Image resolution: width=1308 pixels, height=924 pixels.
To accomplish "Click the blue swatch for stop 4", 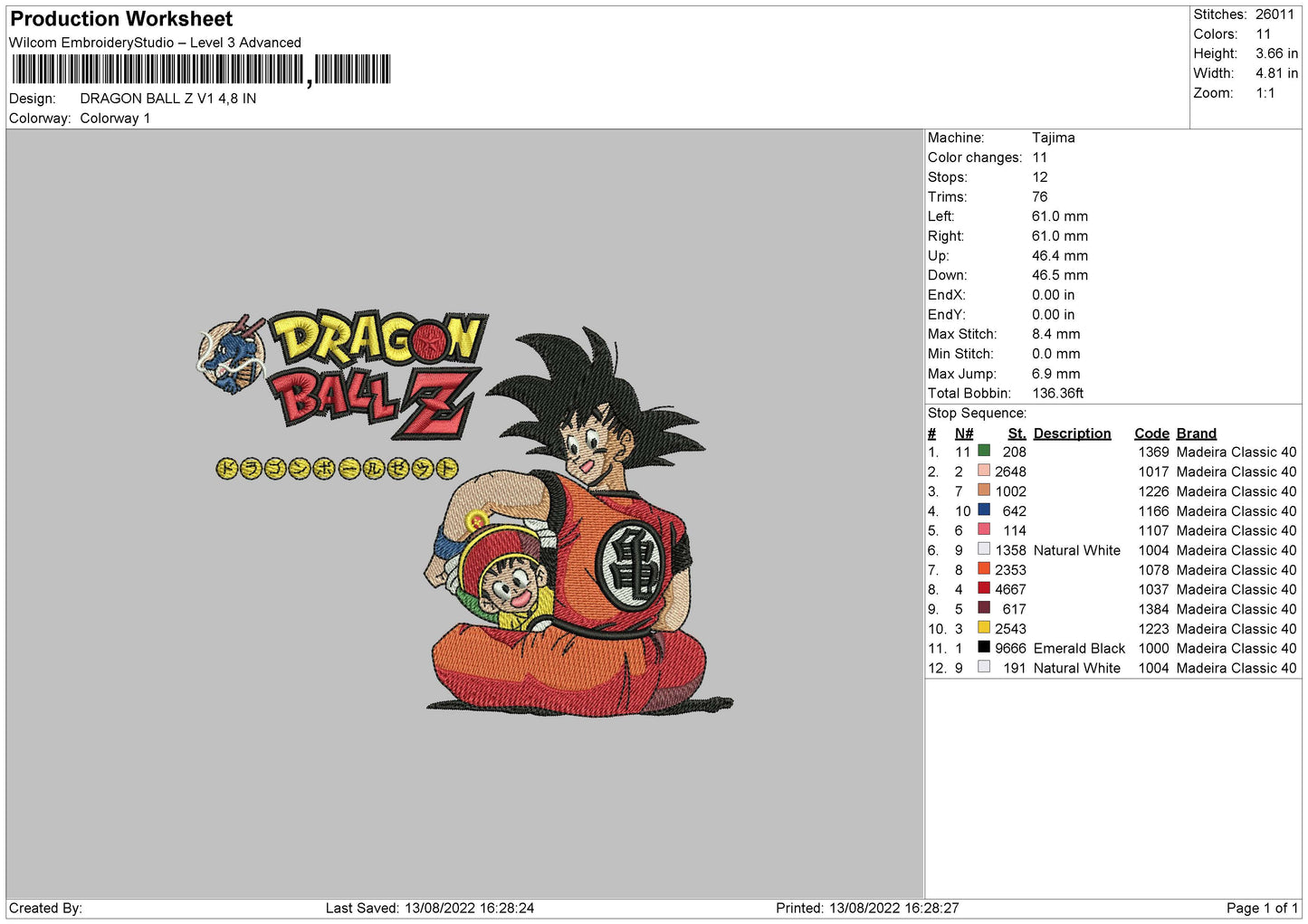I will [984, 510].
